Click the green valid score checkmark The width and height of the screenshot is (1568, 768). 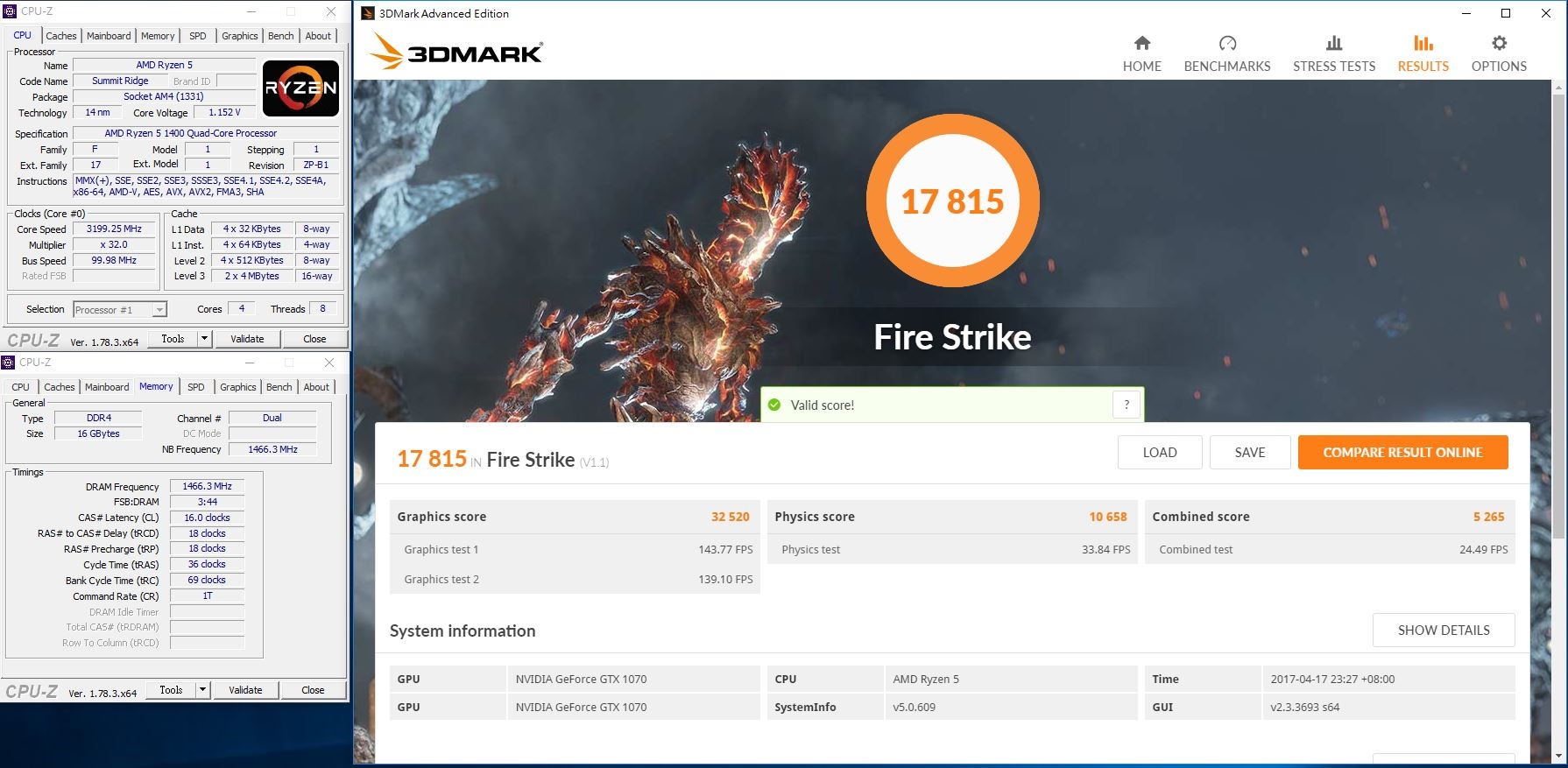(x=773, y=405)
